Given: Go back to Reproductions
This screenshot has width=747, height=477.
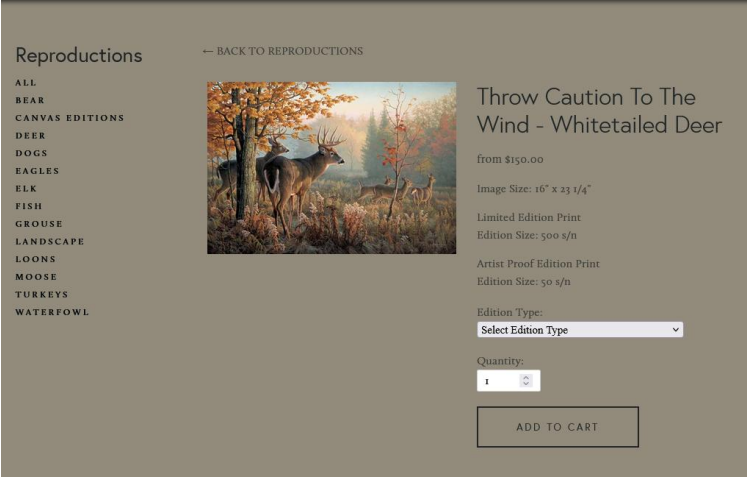Looking at the screenshot, I should [283, 51].
